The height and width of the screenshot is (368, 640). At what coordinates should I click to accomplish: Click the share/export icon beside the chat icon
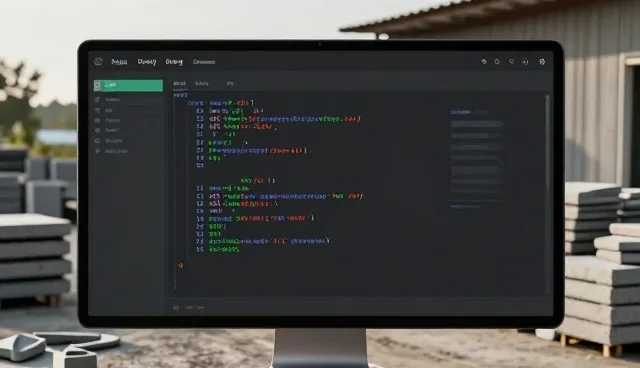point(525,62)
